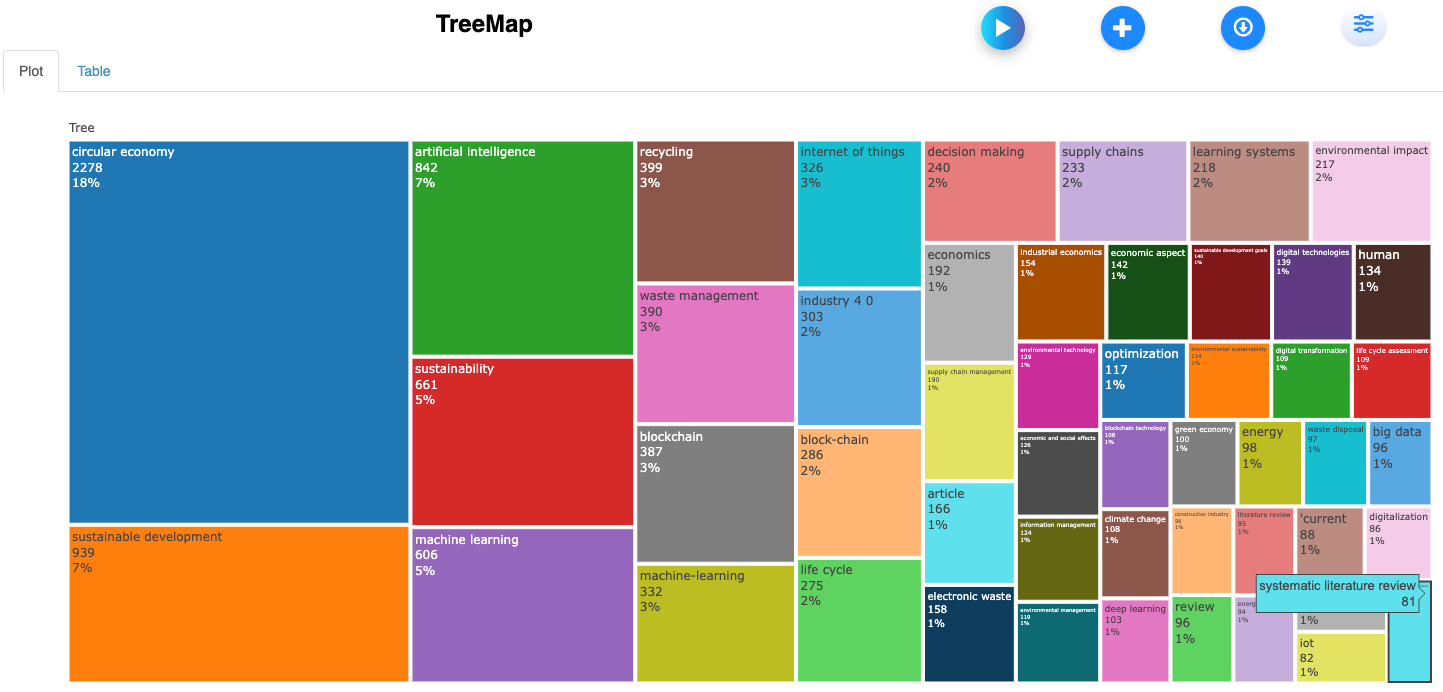Click the internet of things block
Screen dimensions: 1443x692
pos(859,213)
